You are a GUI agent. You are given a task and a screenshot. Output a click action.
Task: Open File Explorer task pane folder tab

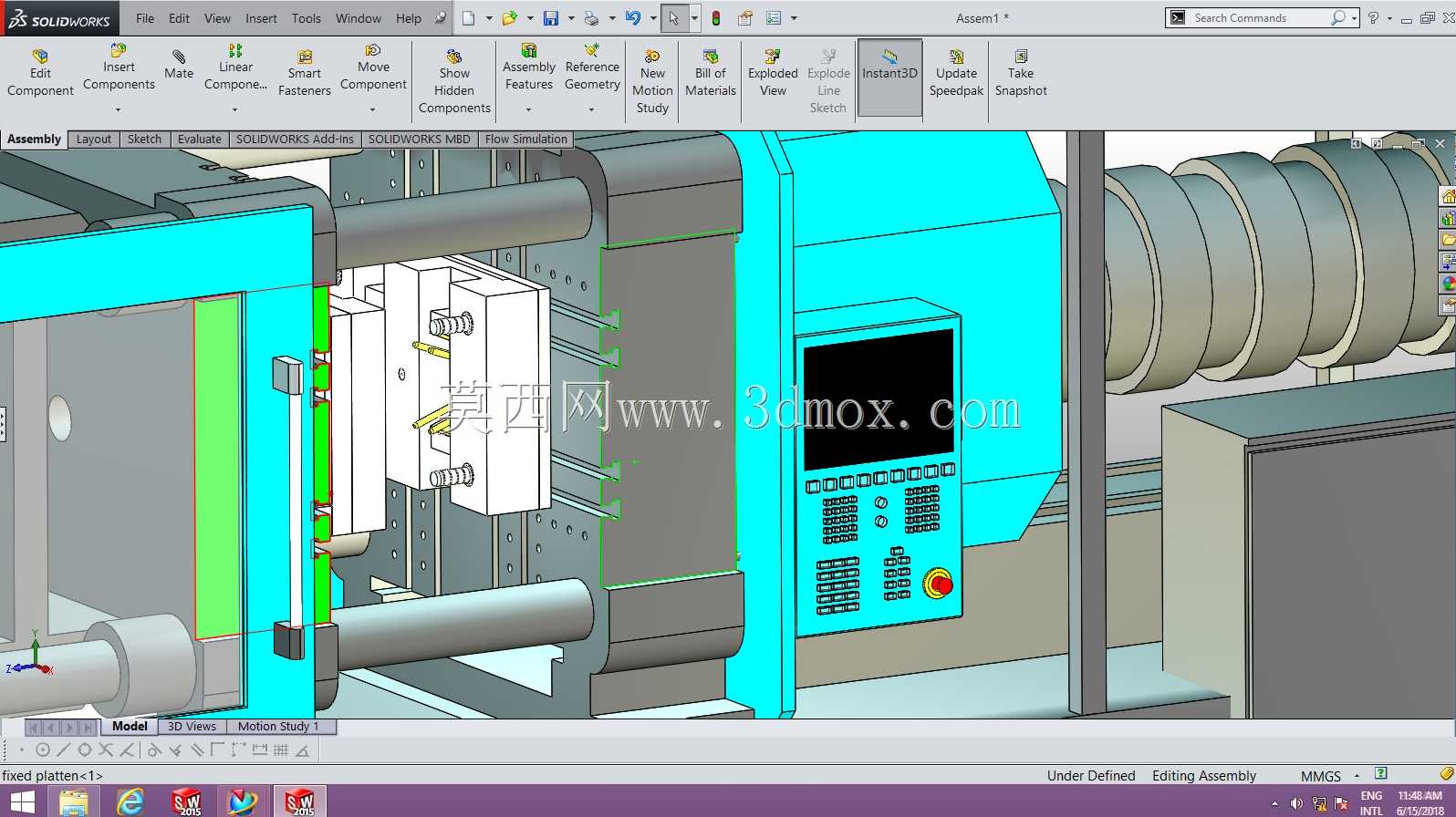click(x=1448, y=240)
